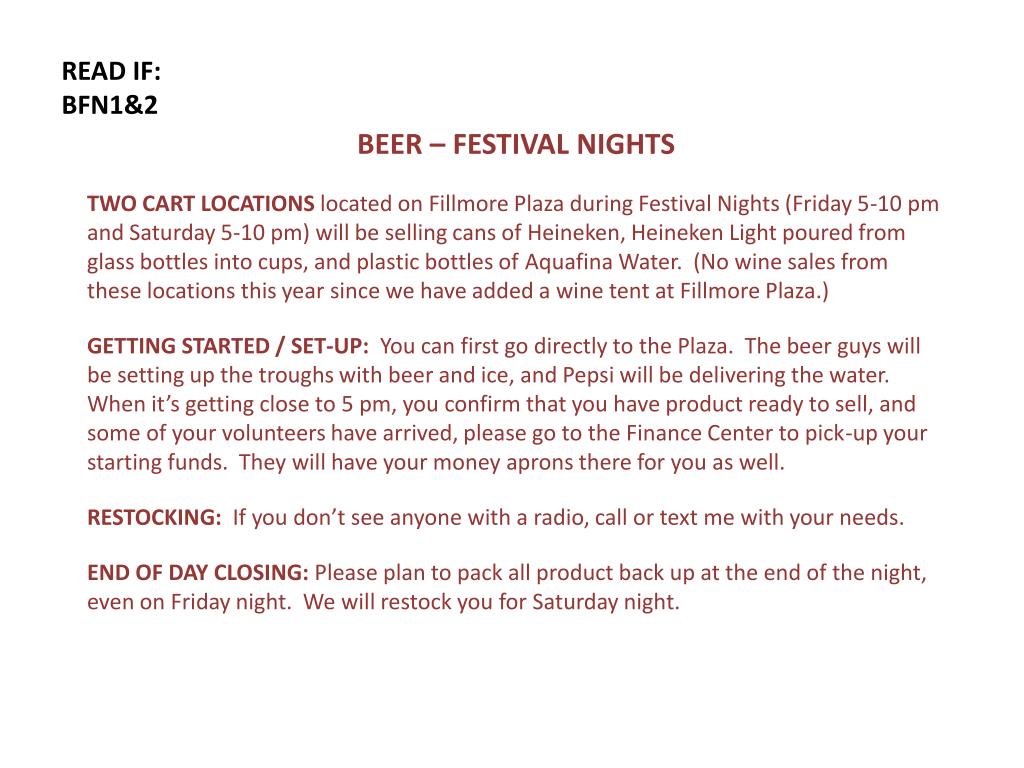Click the phrase even on Friday night
The width and height of the screenshot is (1024, 768).
(189, 602)
